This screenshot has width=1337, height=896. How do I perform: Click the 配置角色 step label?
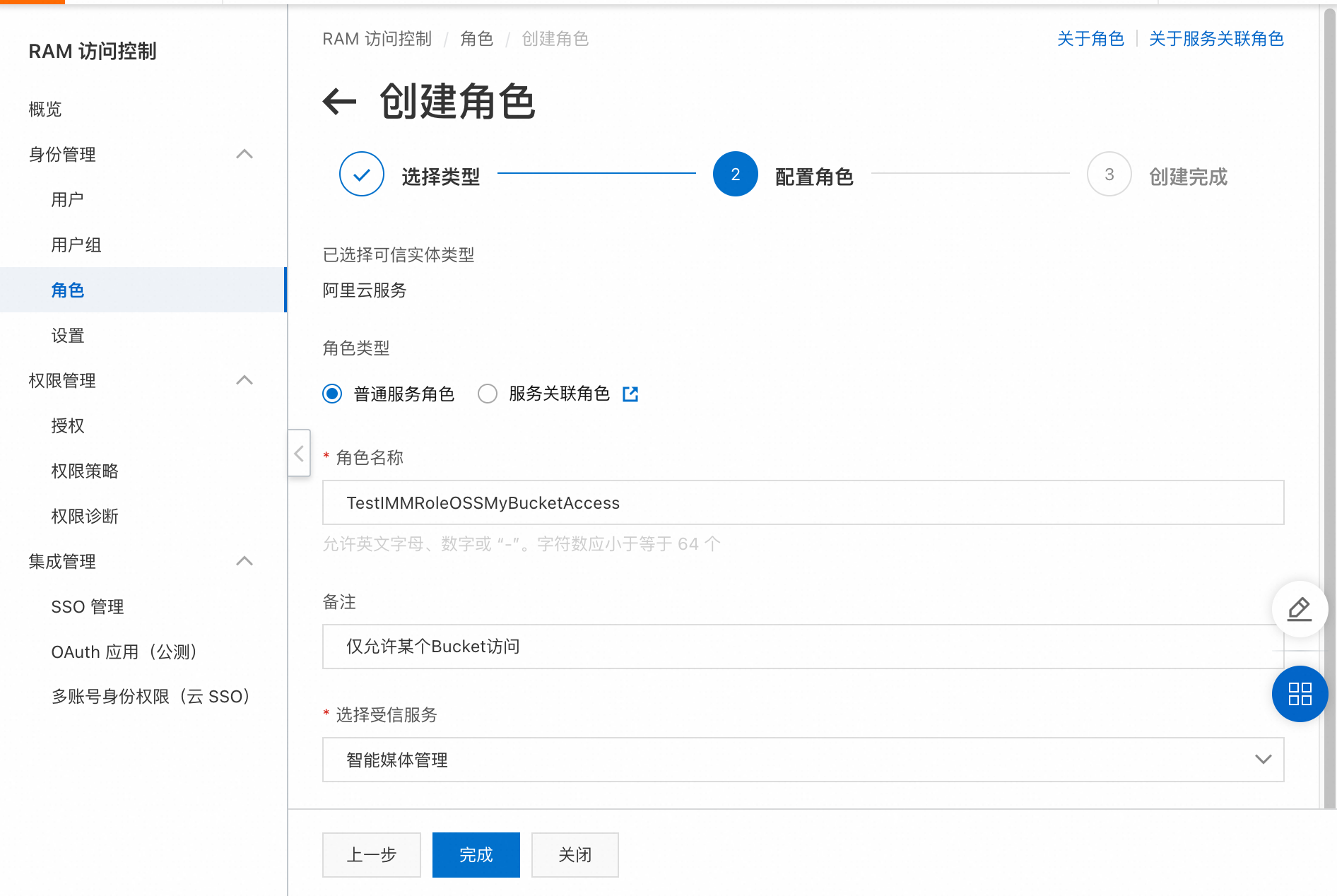(x=814, y=177)
